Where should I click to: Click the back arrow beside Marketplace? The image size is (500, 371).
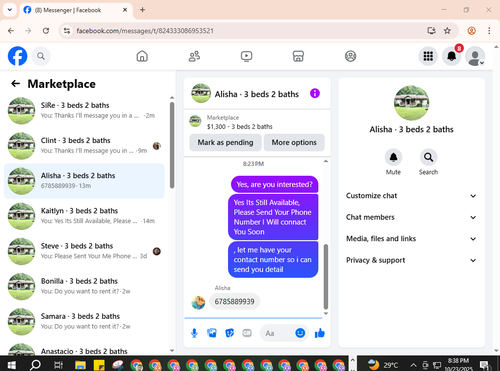point(15,84)
